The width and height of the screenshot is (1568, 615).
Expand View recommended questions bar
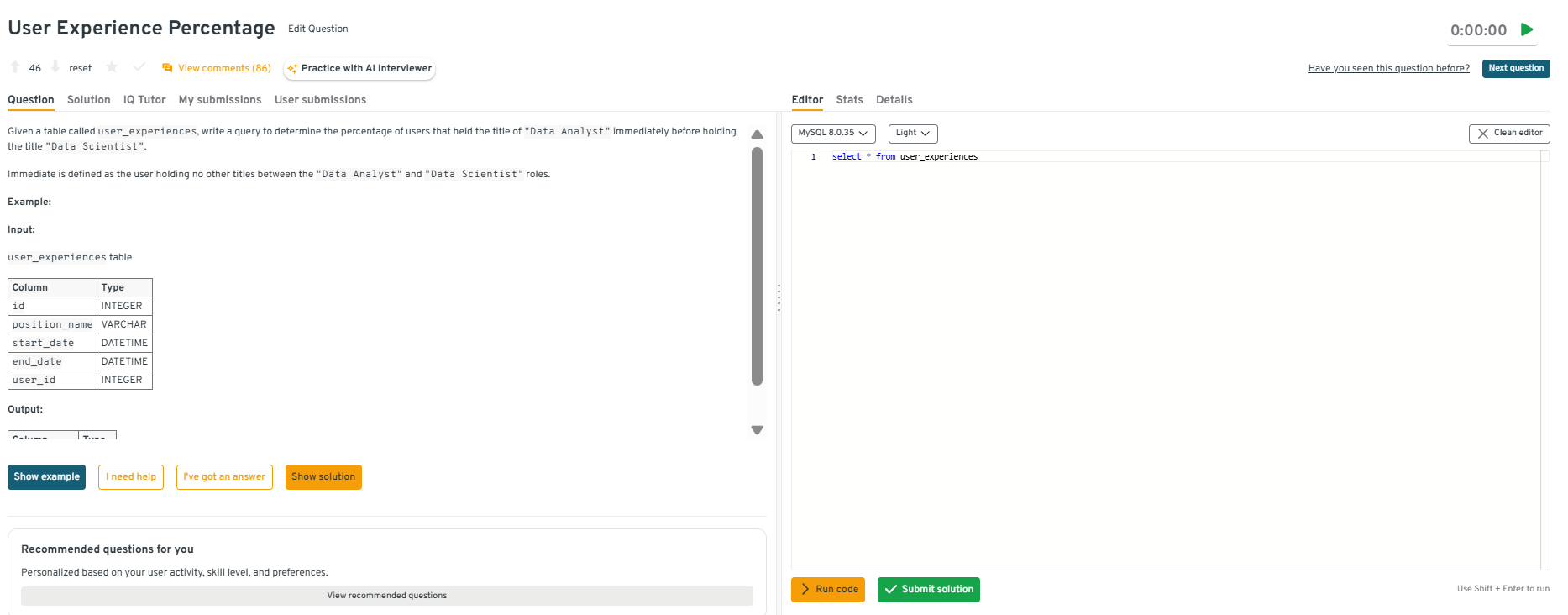point(386,596)
